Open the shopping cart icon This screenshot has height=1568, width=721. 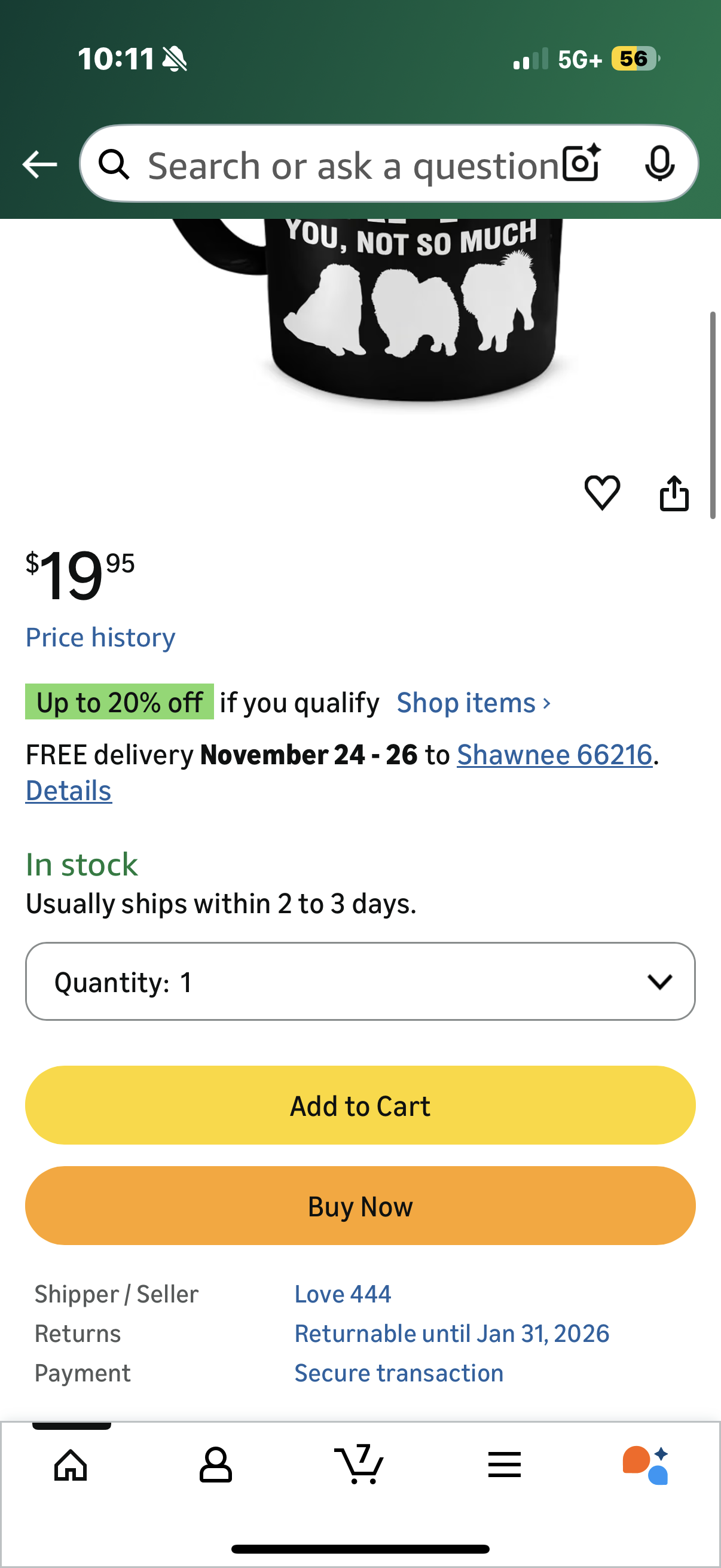[x=359, y=1465]
